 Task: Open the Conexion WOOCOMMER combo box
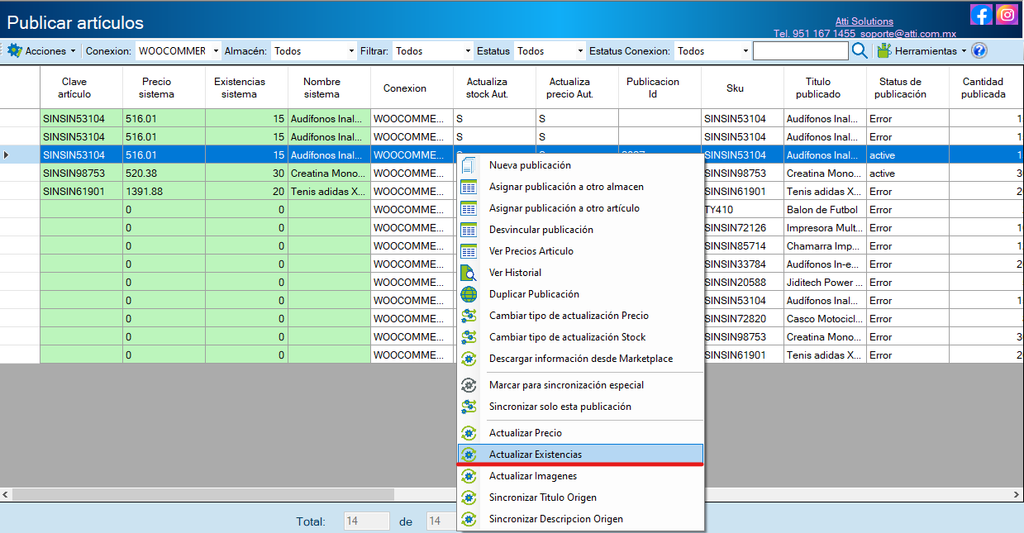(178, 51)
